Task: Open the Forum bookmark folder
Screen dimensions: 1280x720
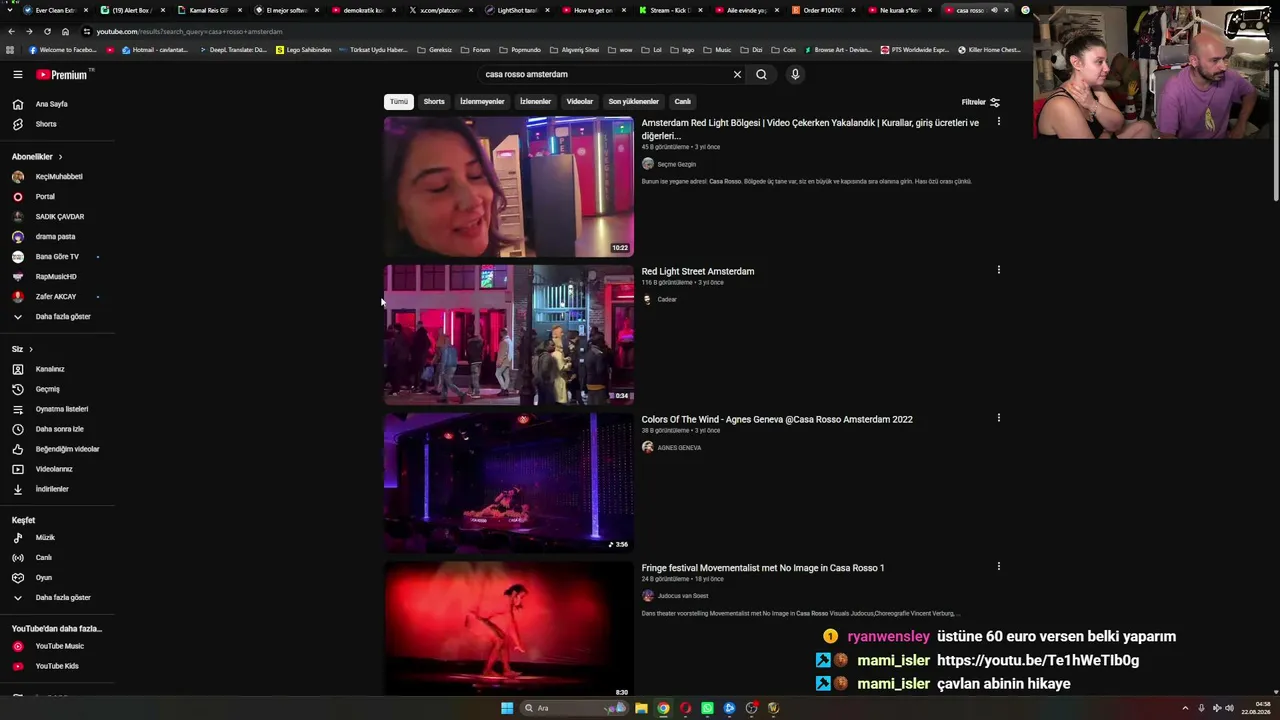Action: click(476, 50)
